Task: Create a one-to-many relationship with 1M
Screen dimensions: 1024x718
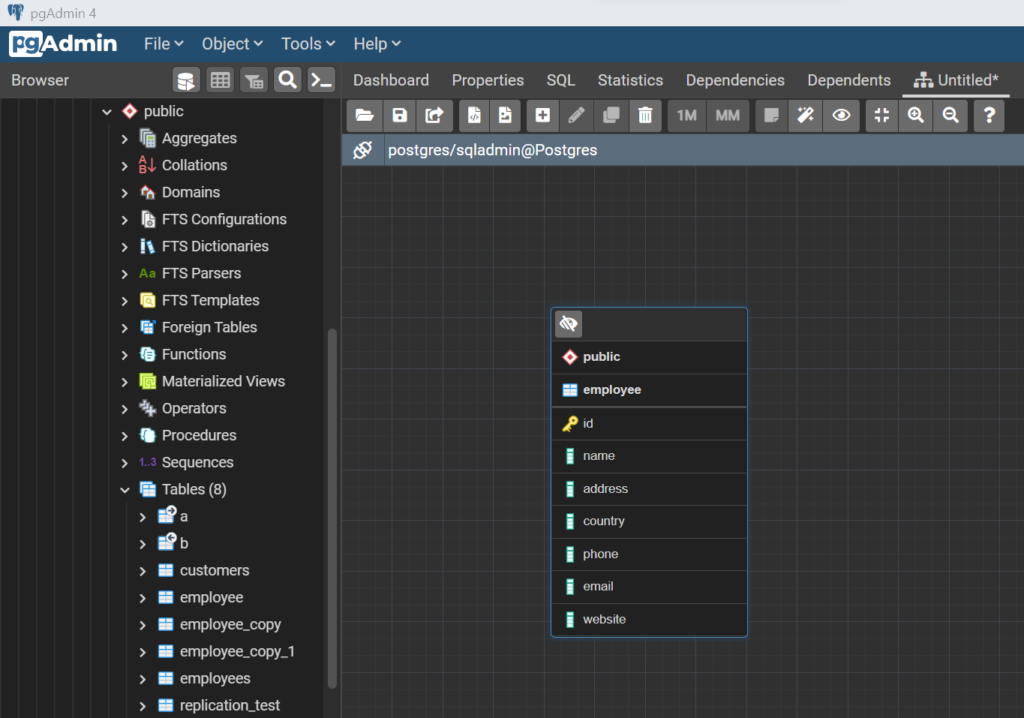Action: point(686,115)
